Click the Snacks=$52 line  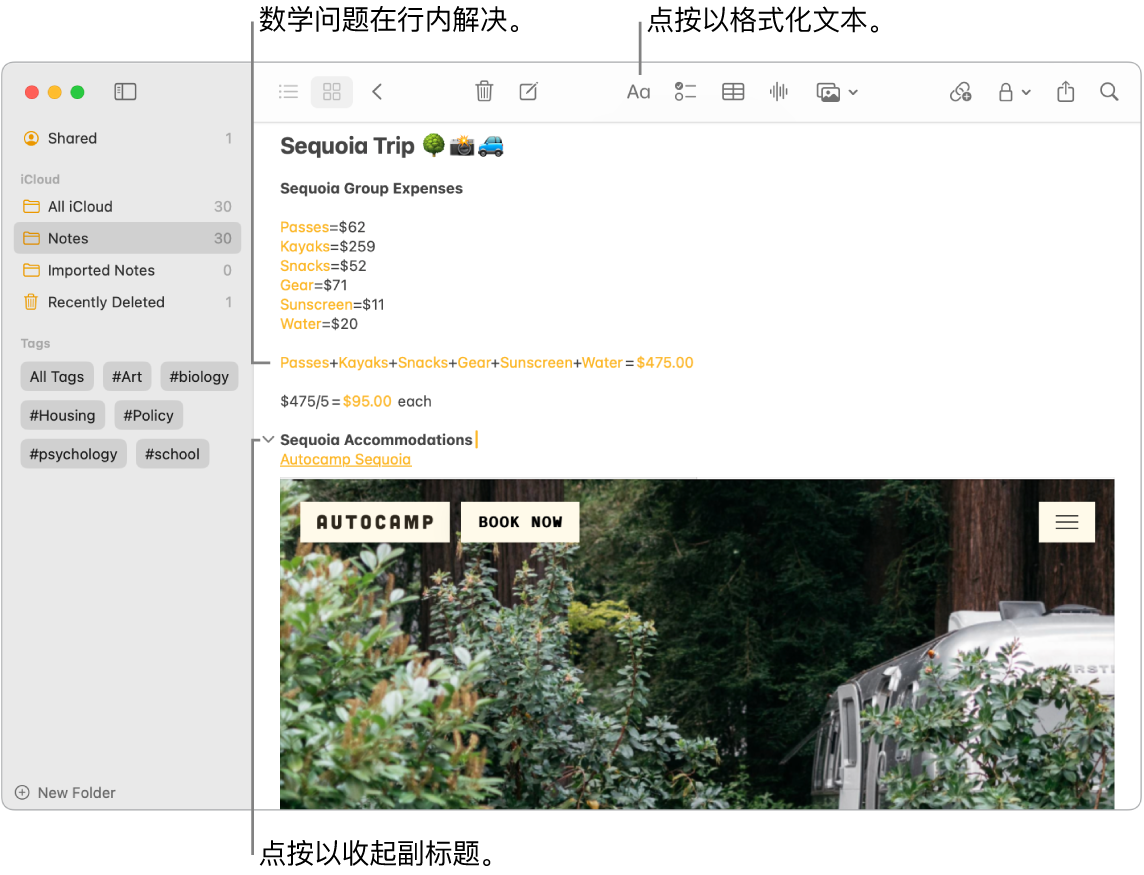pyautogui.click(x=323, y=266)
